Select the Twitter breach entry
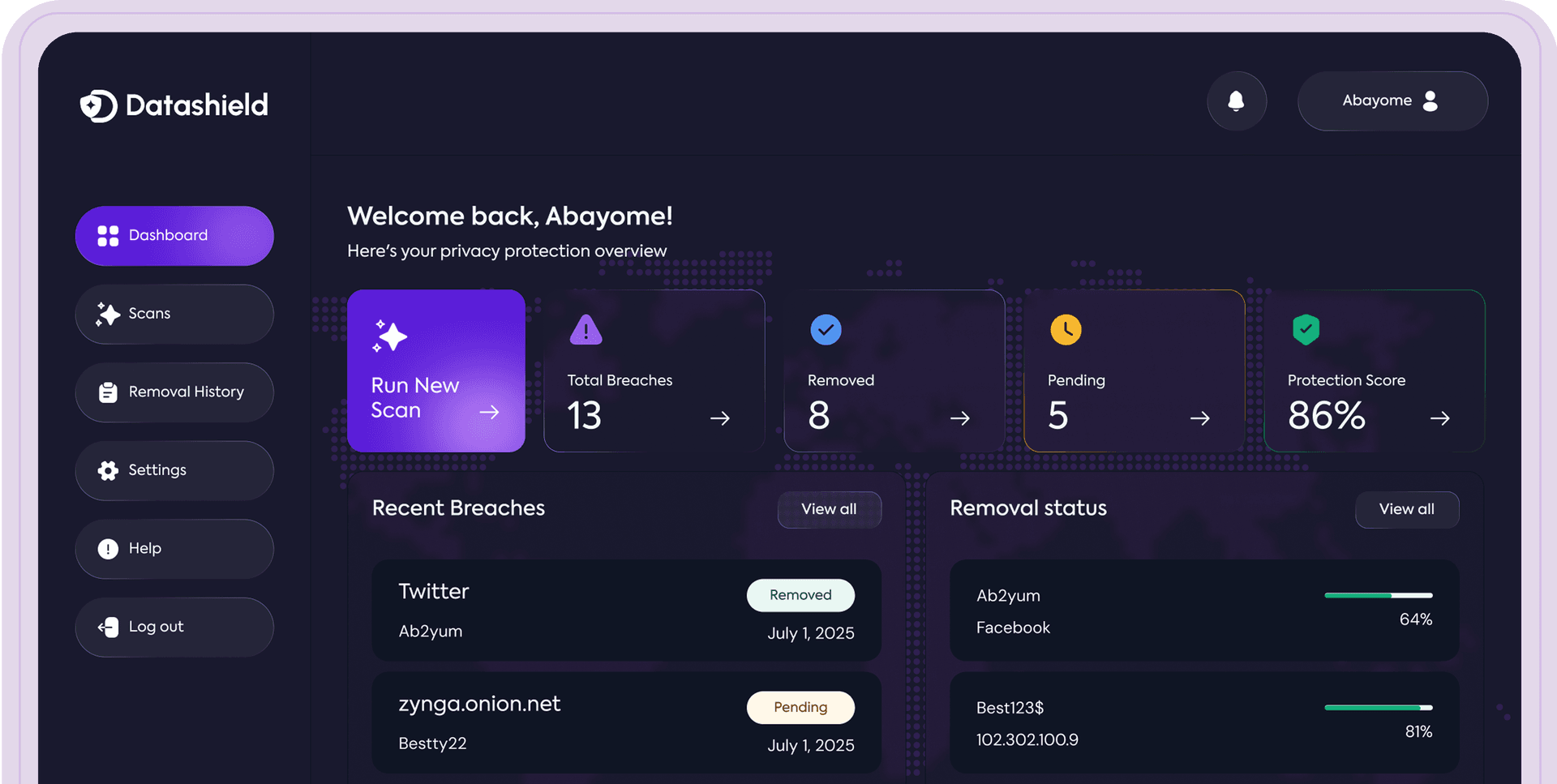Screen dimensions: 1557x784 [626, 610]
